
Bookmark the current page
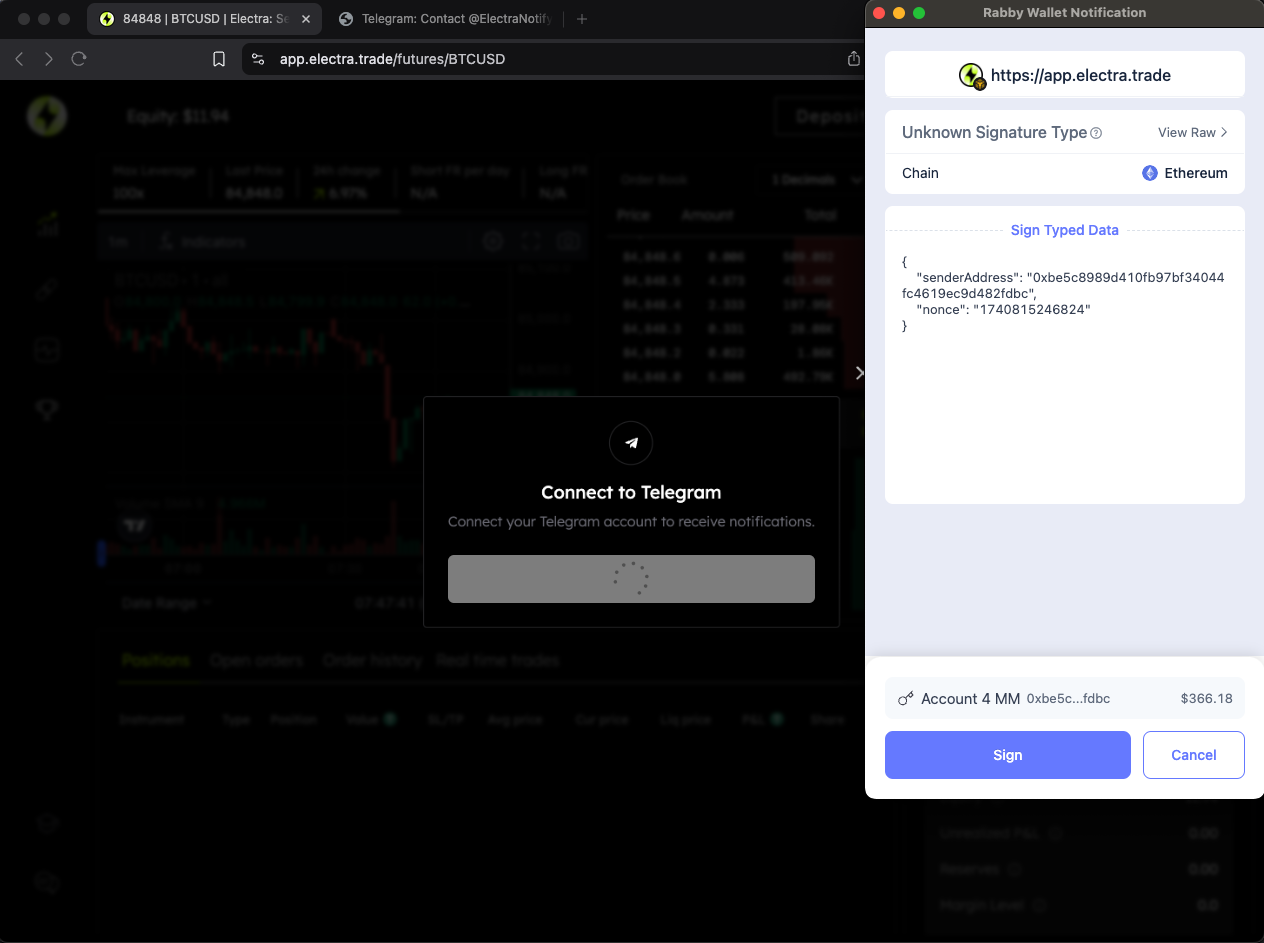[219, 59]
